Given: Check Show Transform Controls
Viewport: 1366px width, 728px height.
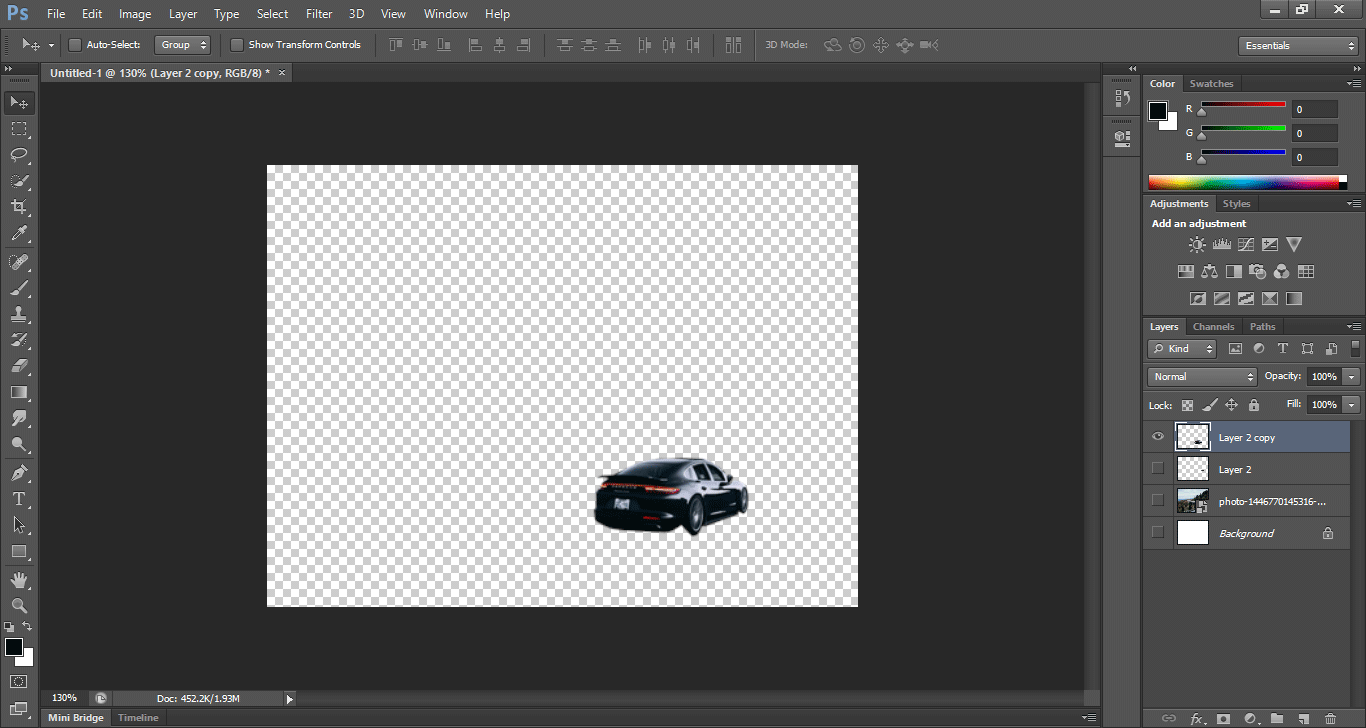Looking at the screenshot, I should [x=237, y=45].
